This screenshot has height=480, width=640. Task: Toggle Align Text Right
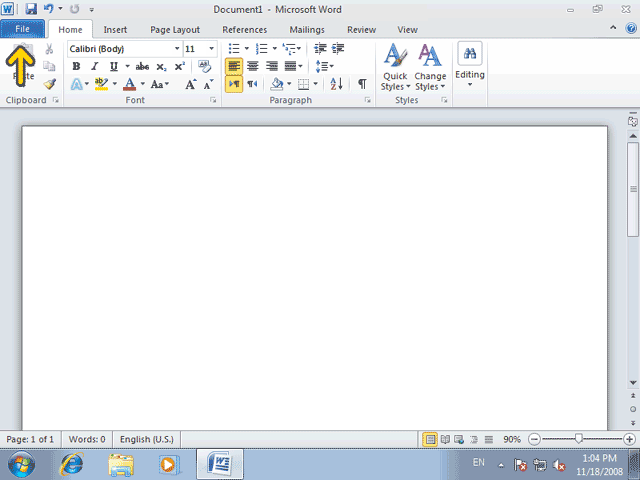[271, 66]
